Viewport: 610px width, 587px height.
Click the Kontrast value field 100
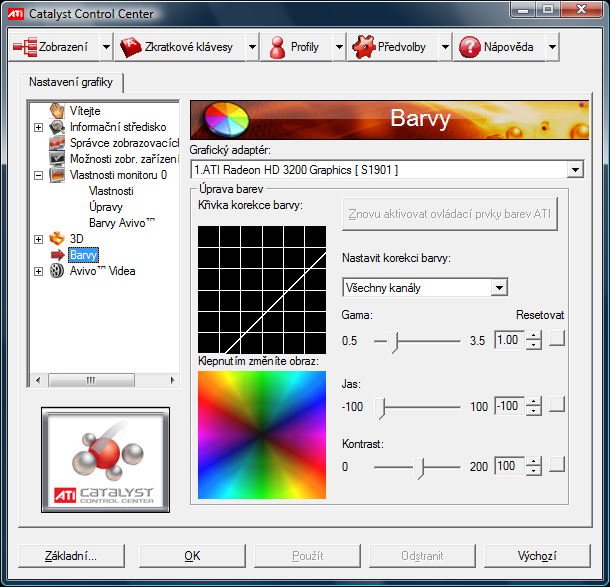coord(509,466)
